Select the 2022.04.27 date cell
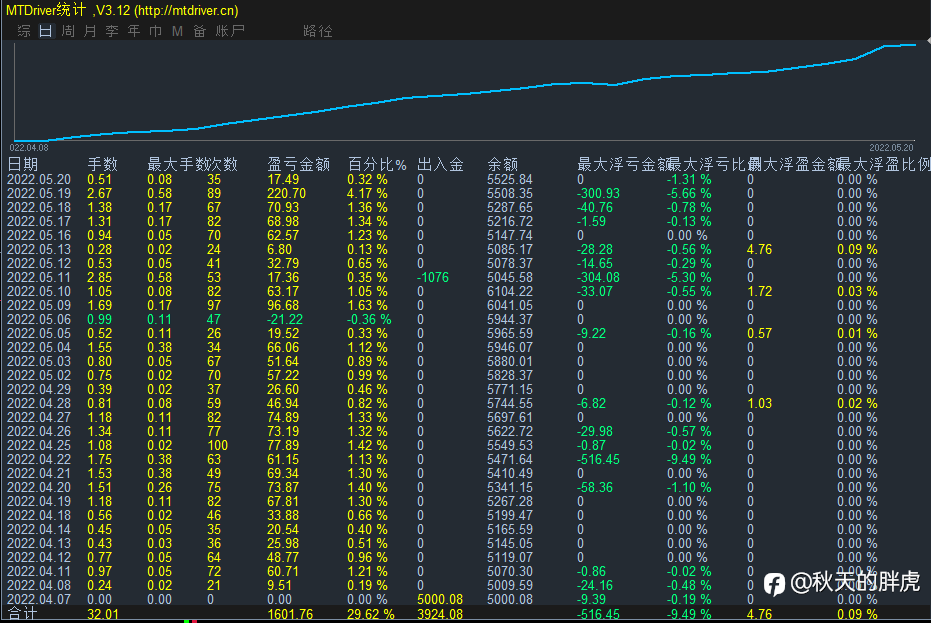 pyautogui.click(x=39, y=418)
